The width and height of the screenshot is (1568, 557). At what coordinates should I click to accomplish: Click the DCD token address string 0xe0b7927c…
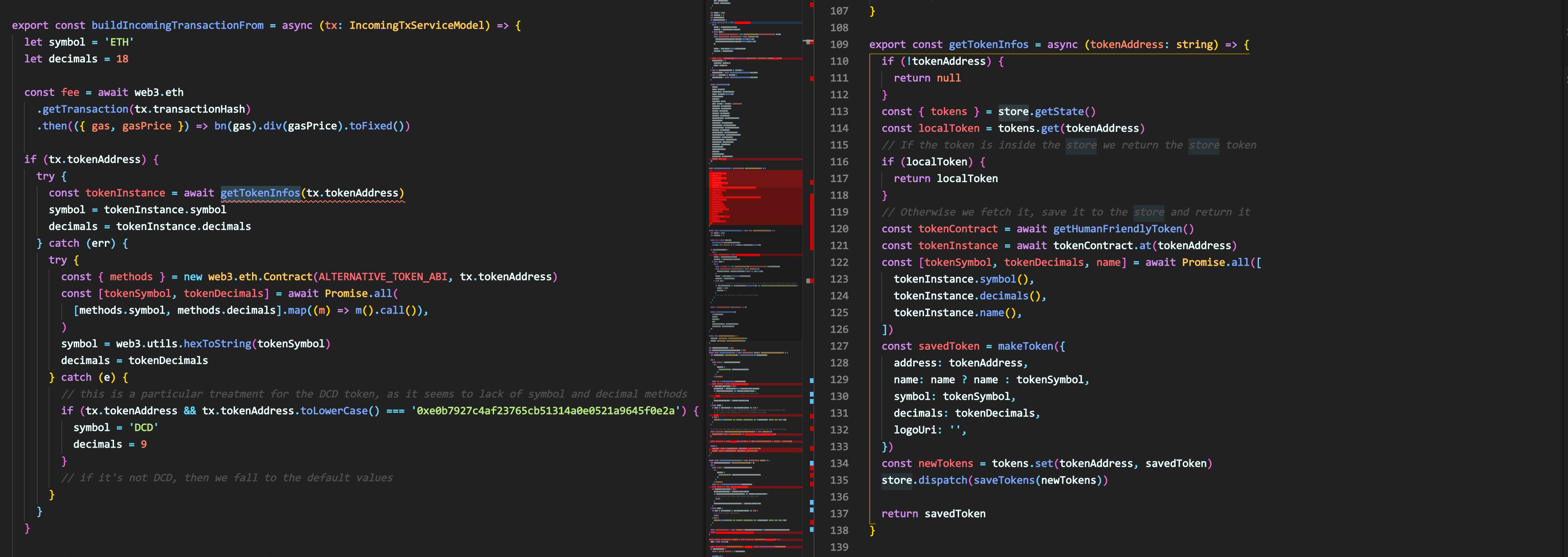point(546,411)
